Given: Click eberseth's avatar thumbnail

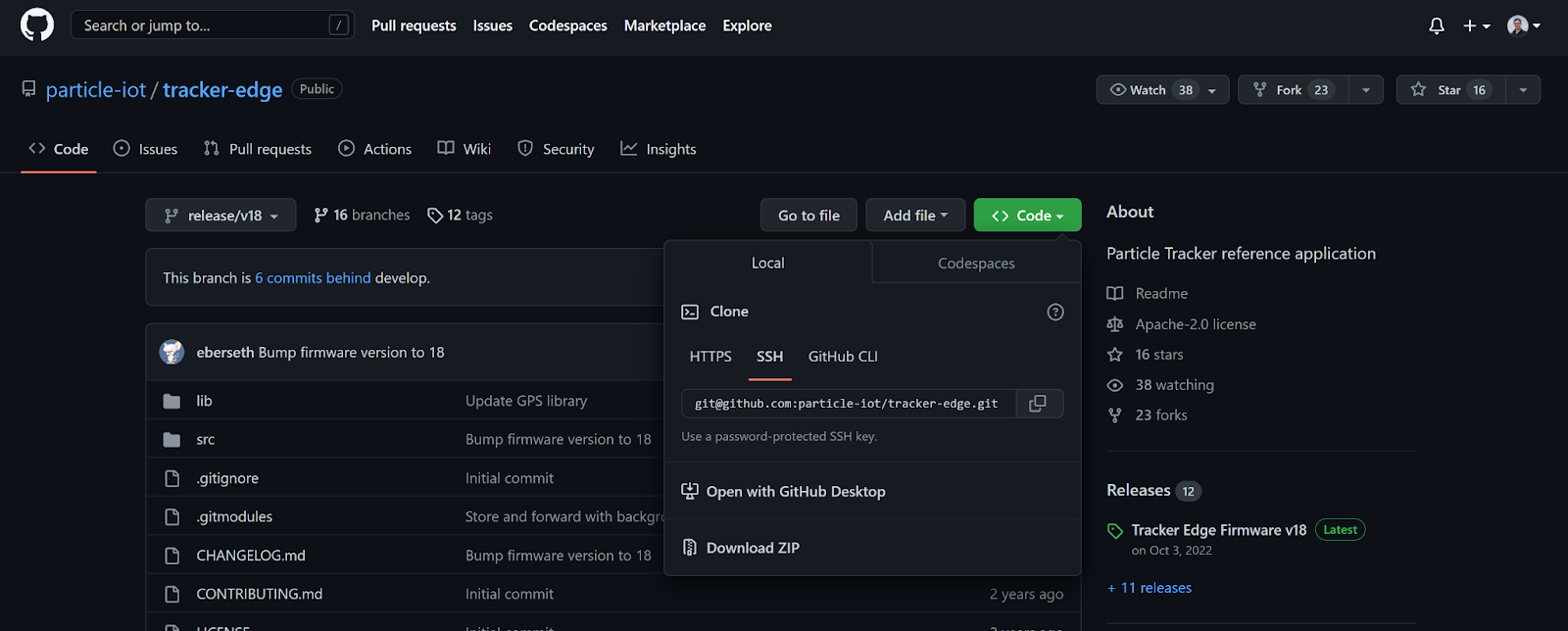Looking at the screenshot, I should pyautogui.click(x=172, y=352).
